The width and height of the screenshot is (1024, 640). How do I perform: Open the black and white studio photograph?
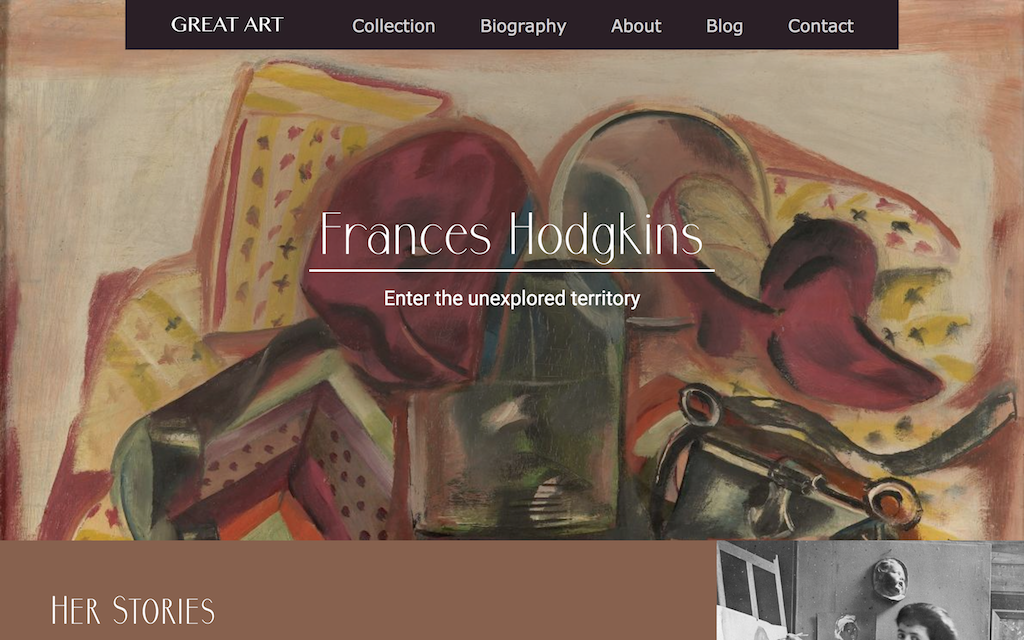[x=870, y=590]
